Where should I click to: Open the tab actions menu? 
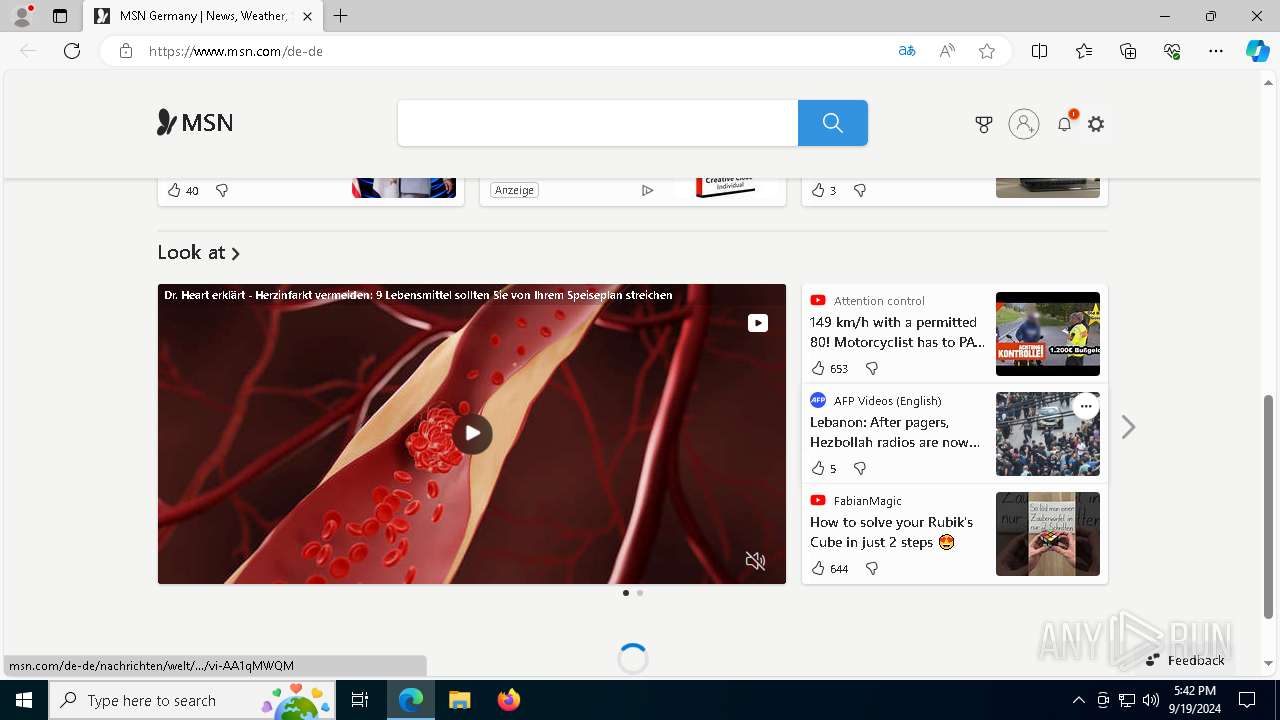(x=60, y=16)
